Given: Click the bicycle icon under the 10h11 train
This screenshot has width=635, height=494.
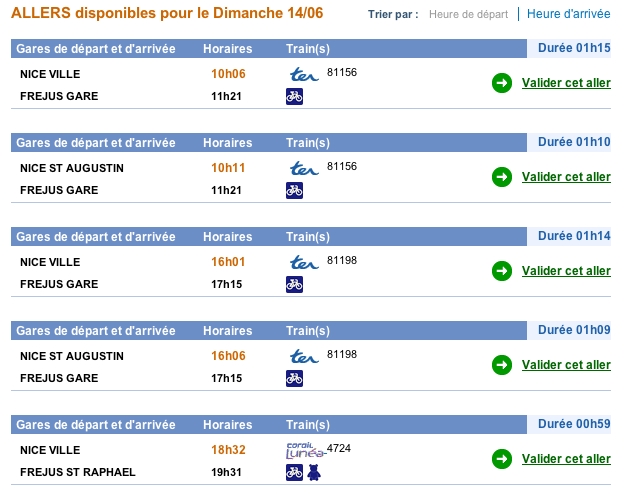Looking at the screenshot, I should [294, 190].
